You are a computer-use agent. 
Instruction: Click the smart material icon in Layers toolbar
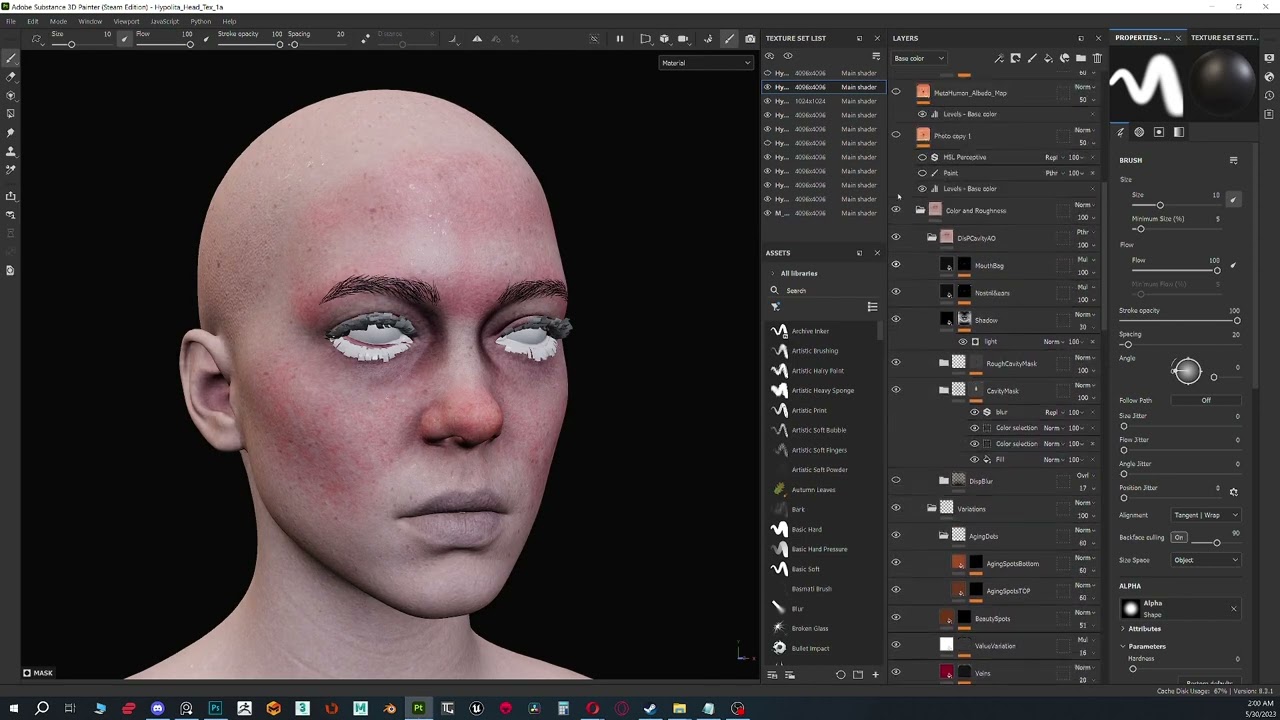tap(1065, 58)
